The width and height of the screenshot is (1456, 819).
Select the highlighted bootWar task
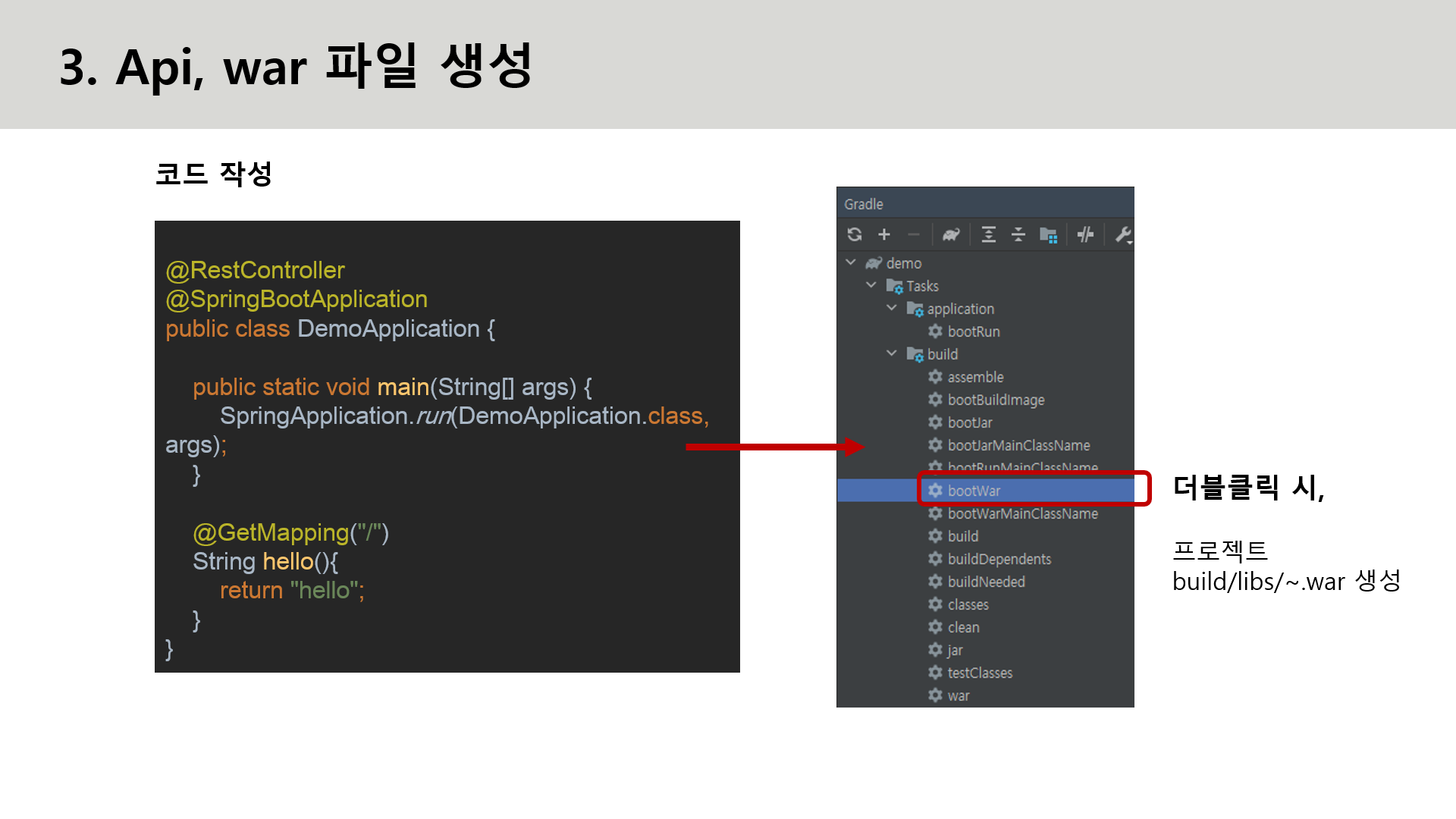pos(974,491)
